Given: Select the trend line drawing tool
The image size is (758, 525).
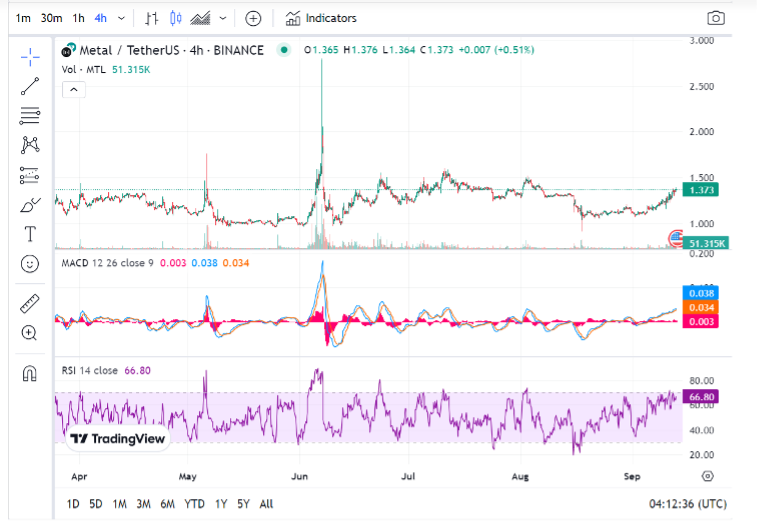Looking at the screenshot, I should (x=30, y=86).
